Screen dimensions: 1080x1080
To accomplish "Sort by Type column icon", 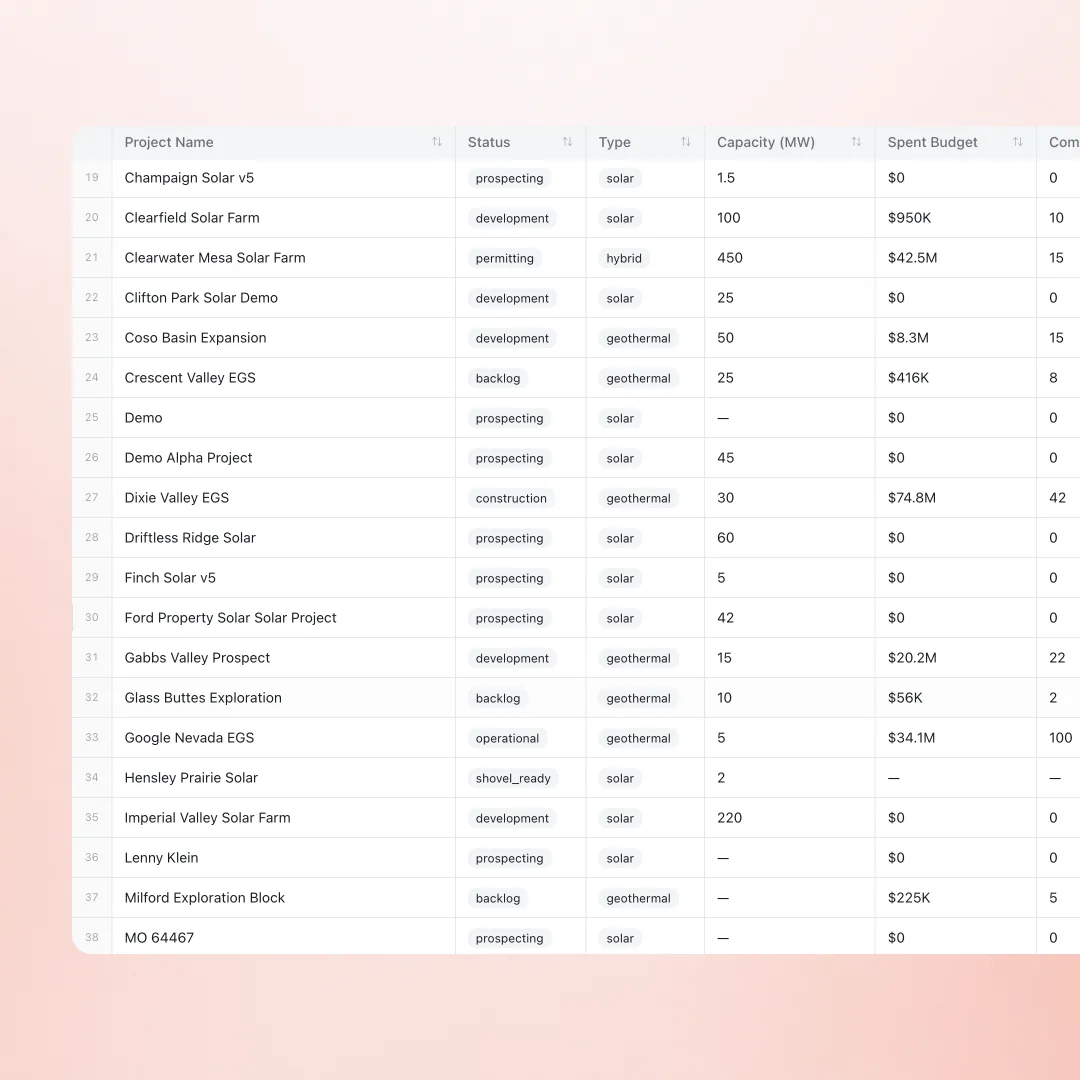I will pos(685,142).
